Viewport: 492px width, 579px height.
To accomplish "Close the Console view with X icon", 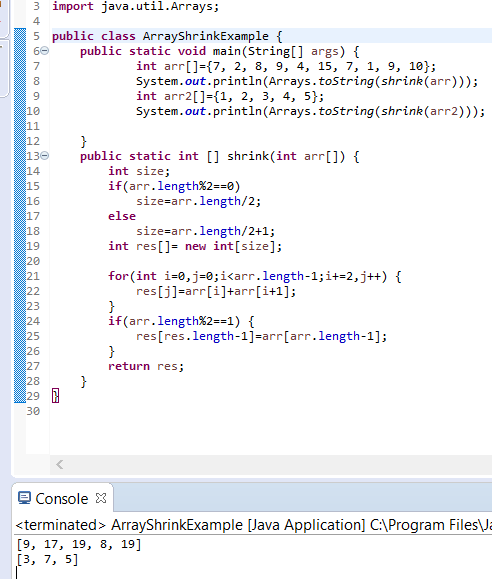I will pyautogui.click(x=101, y=498).
